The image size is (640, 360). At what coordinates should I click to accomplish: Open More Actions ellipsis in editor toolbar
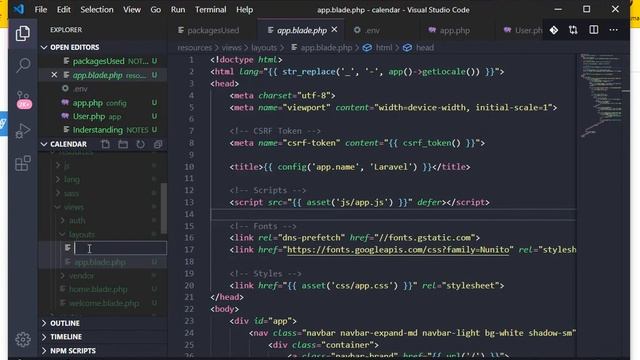click(613, 30)
